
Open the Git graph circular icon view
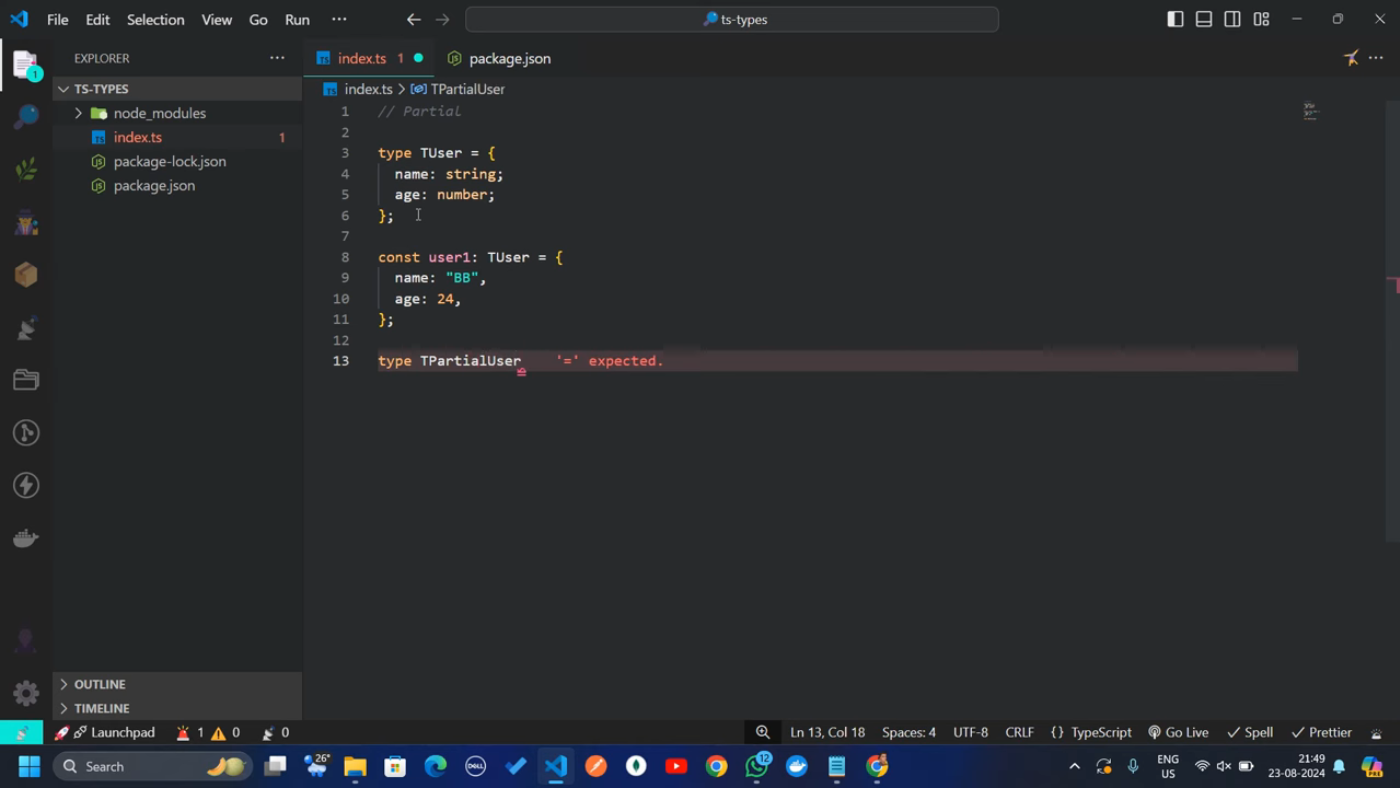pos(26,433)
